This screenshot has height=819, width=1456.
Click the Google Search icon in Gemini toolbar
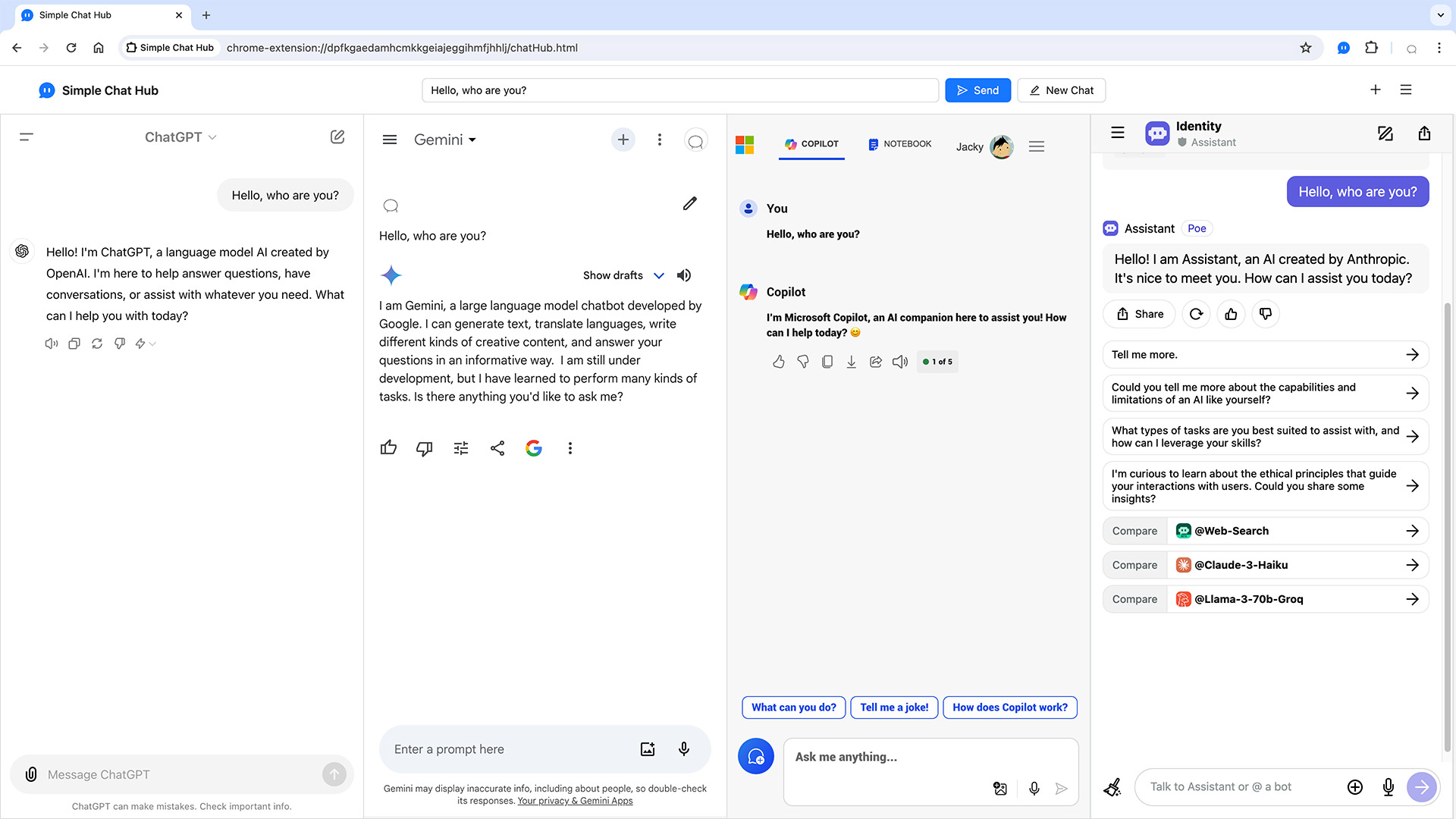(533, 447)
